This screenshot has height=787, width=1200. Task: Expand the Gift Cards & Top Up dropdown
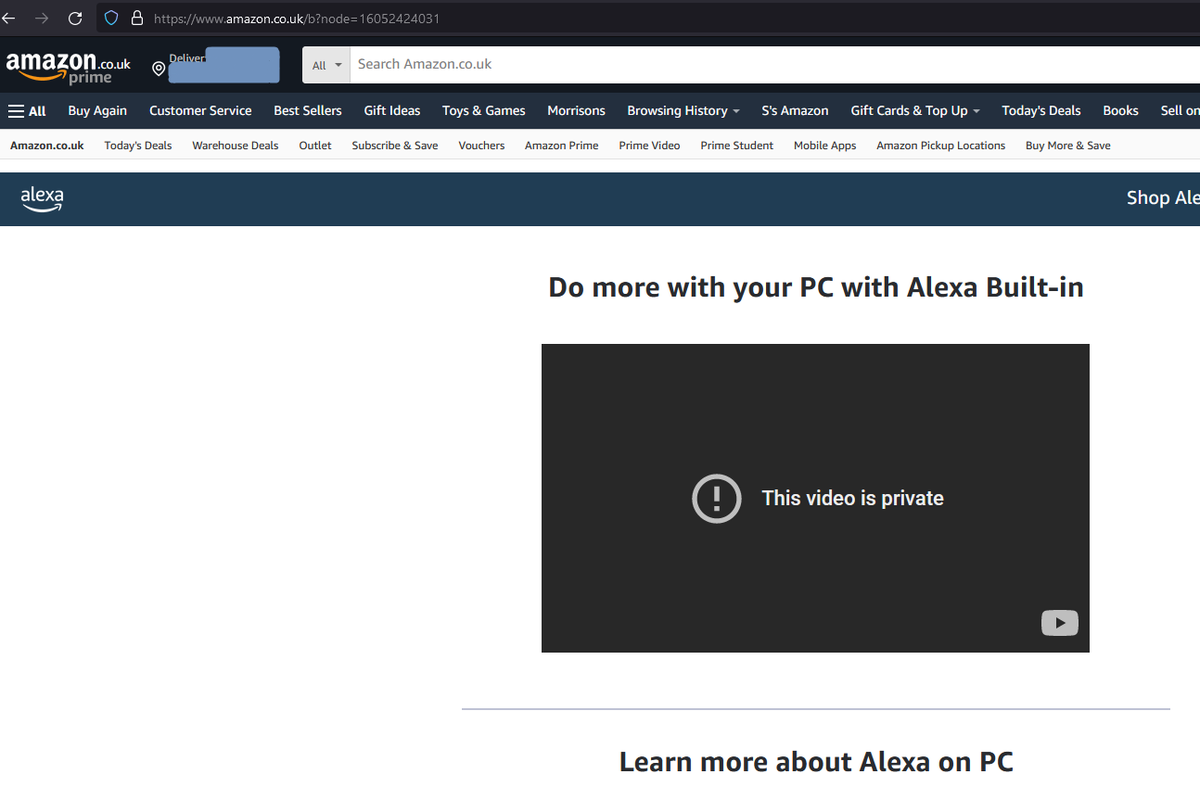(x=915, y=111)
